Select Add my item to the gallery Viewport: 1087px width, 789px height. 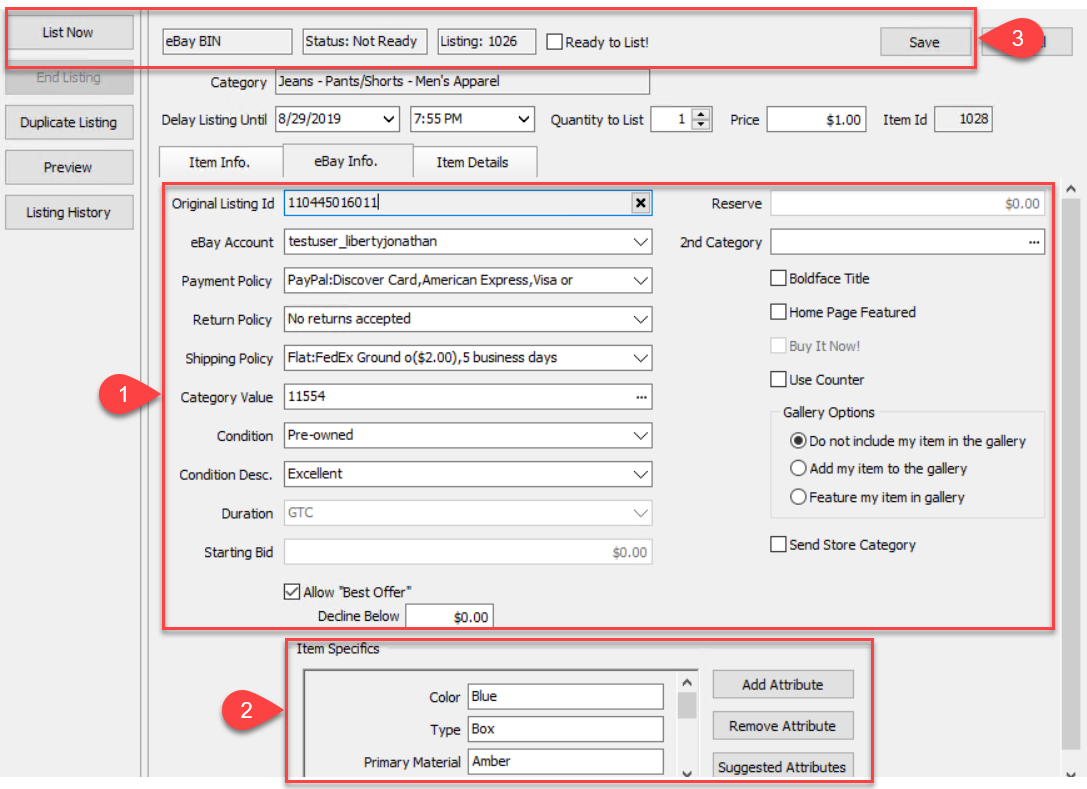tap(798, 469)
